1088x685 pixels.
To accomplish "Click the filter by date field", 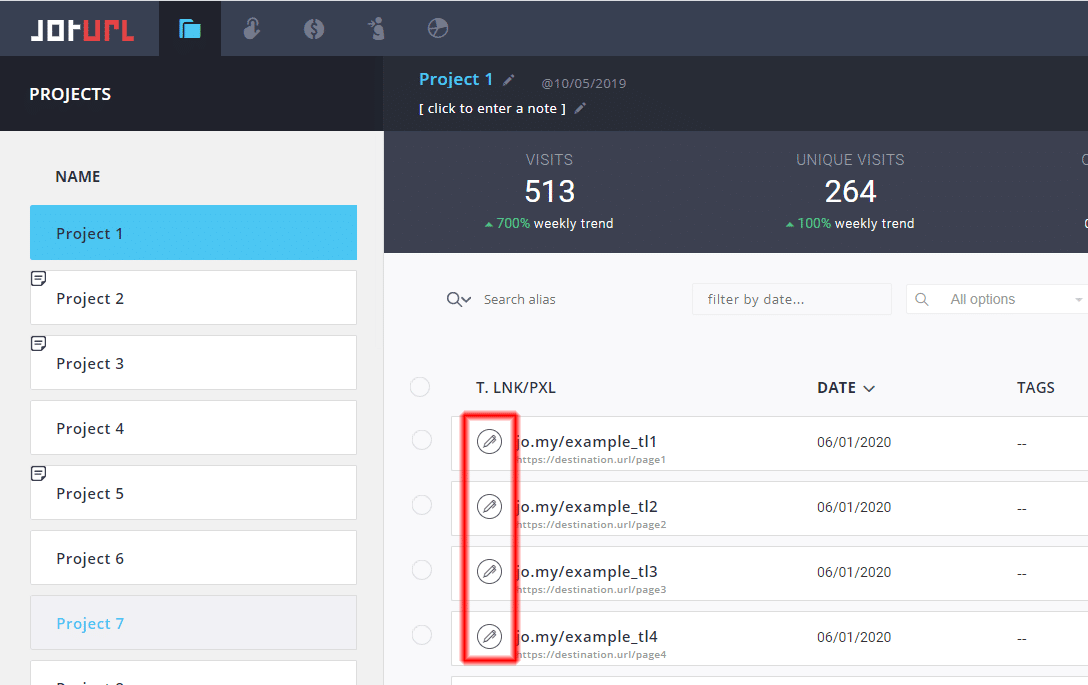I will (791, 299).
